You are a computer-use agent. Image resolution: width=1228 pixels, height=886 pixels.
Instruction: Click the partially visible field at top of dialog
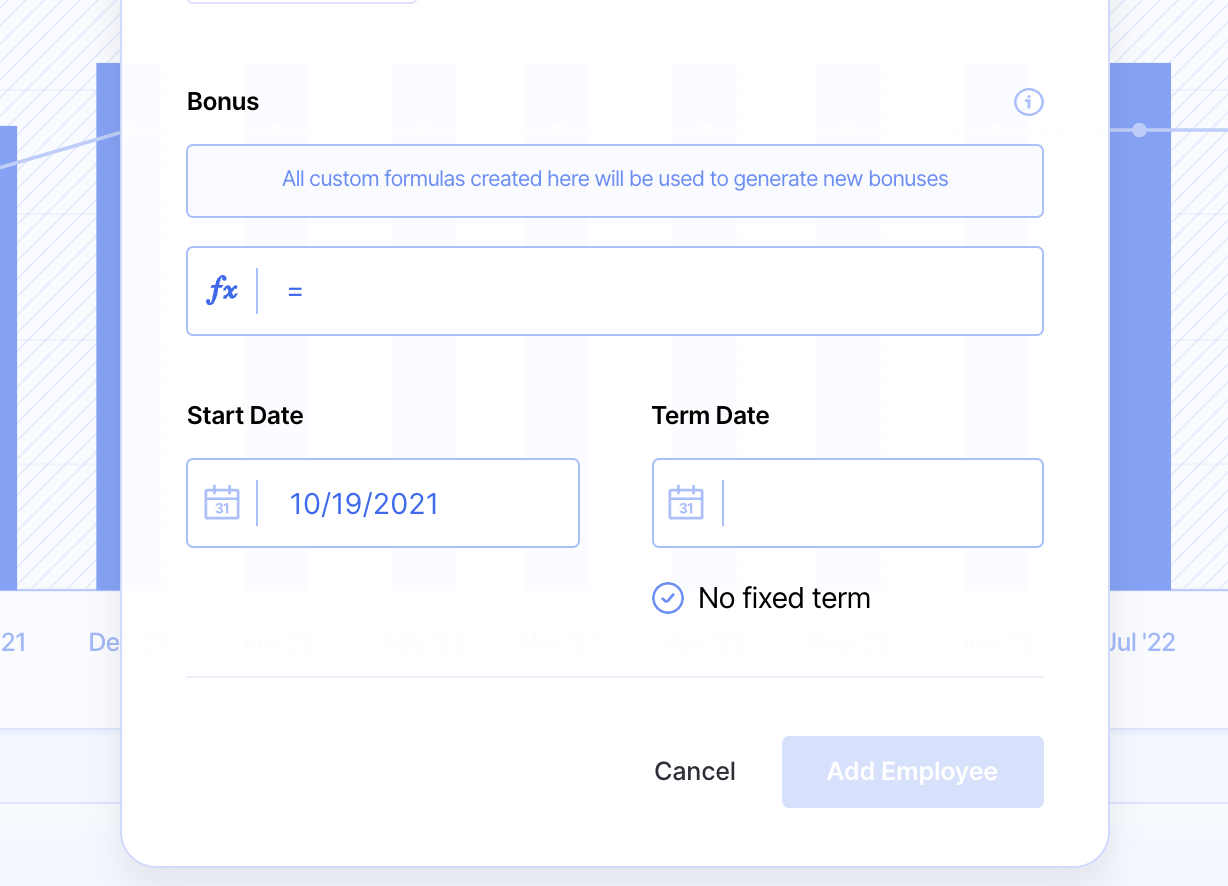(302, 2)
